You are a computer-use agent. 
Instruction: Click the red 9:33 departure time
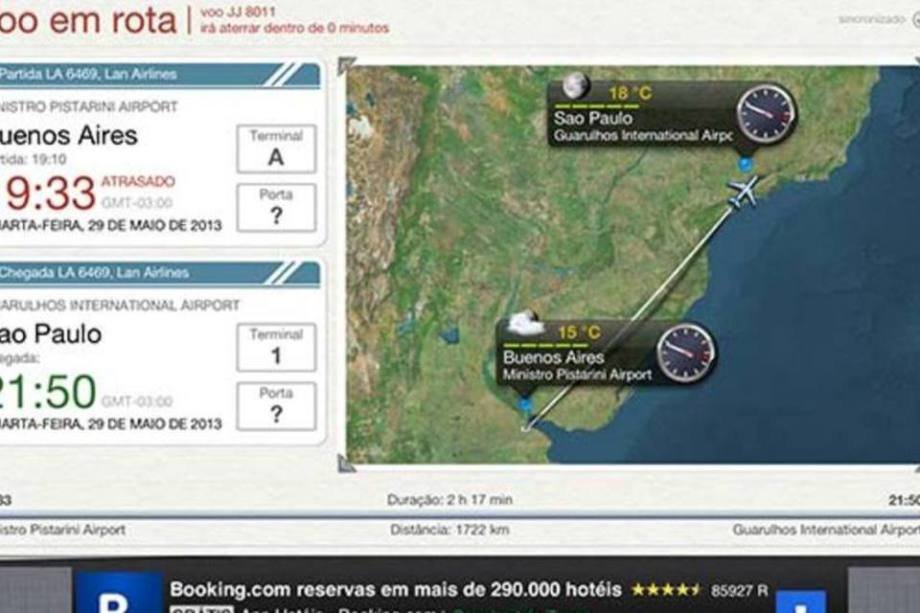(48, 193)
